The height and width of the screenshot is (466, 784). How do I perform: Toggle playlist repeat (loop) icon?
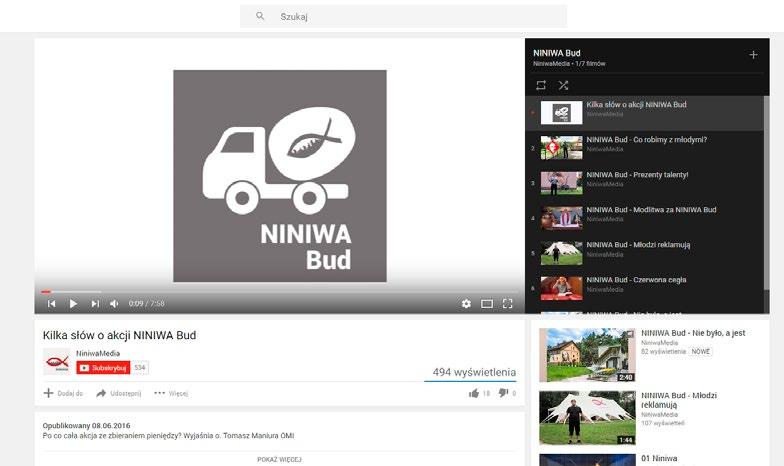[540, 86]
